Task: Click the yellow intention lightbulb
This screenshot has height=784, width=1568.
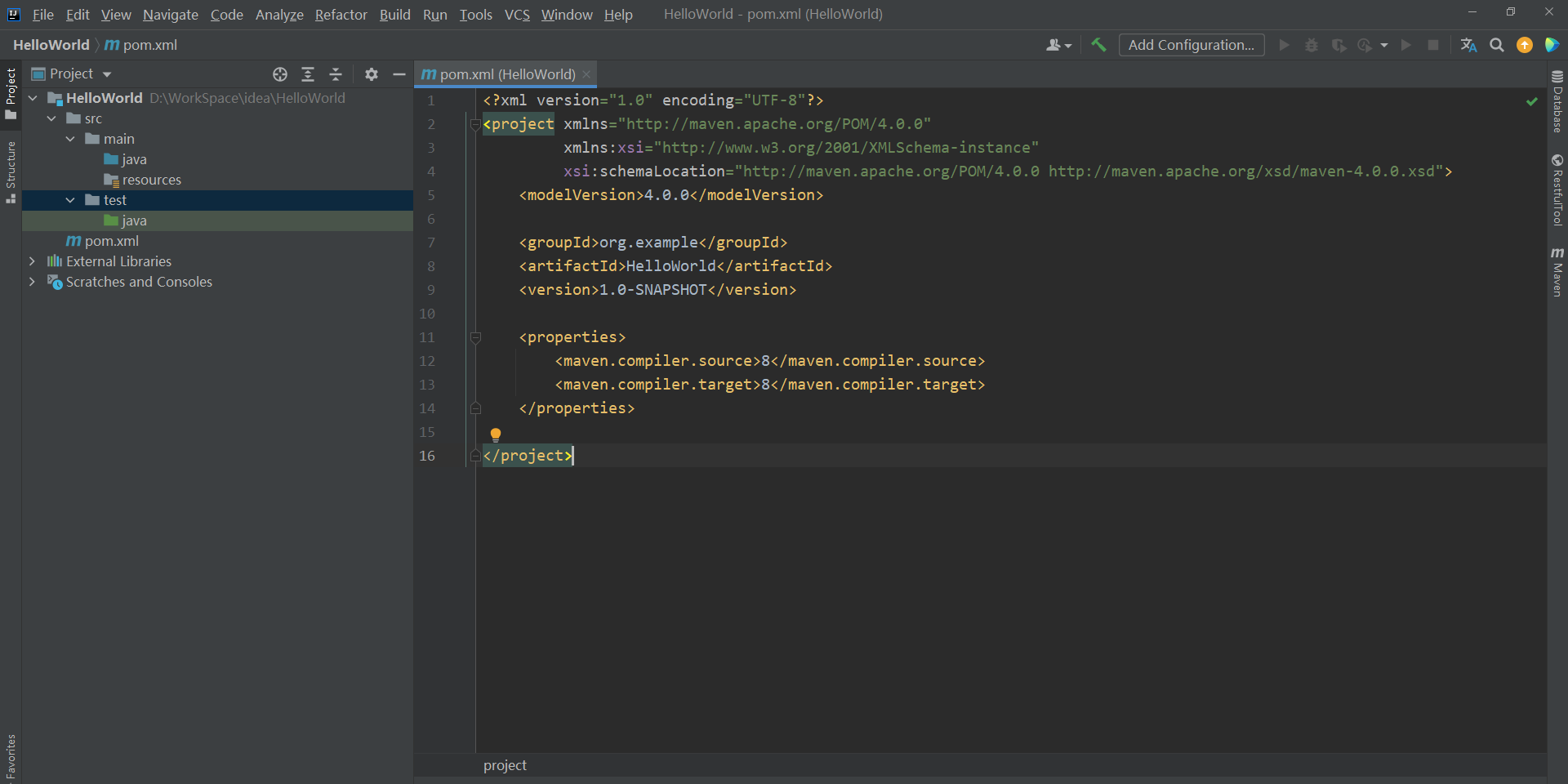Action: click(495, 434)
